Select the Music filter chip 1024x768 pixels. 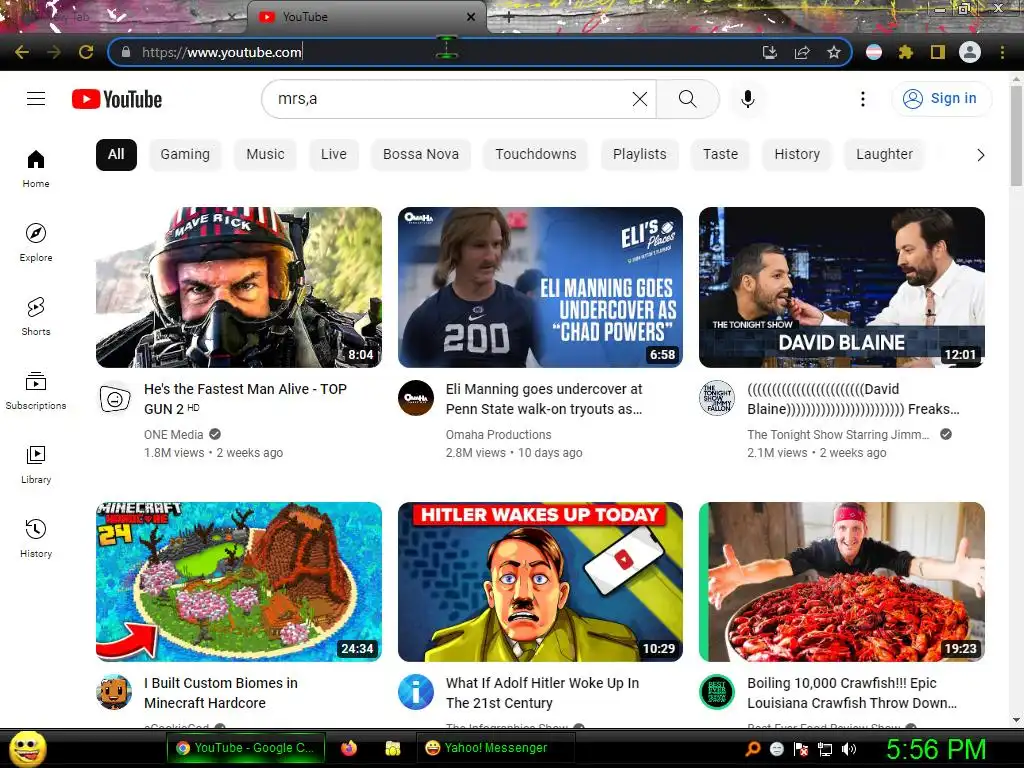[265, 155]
